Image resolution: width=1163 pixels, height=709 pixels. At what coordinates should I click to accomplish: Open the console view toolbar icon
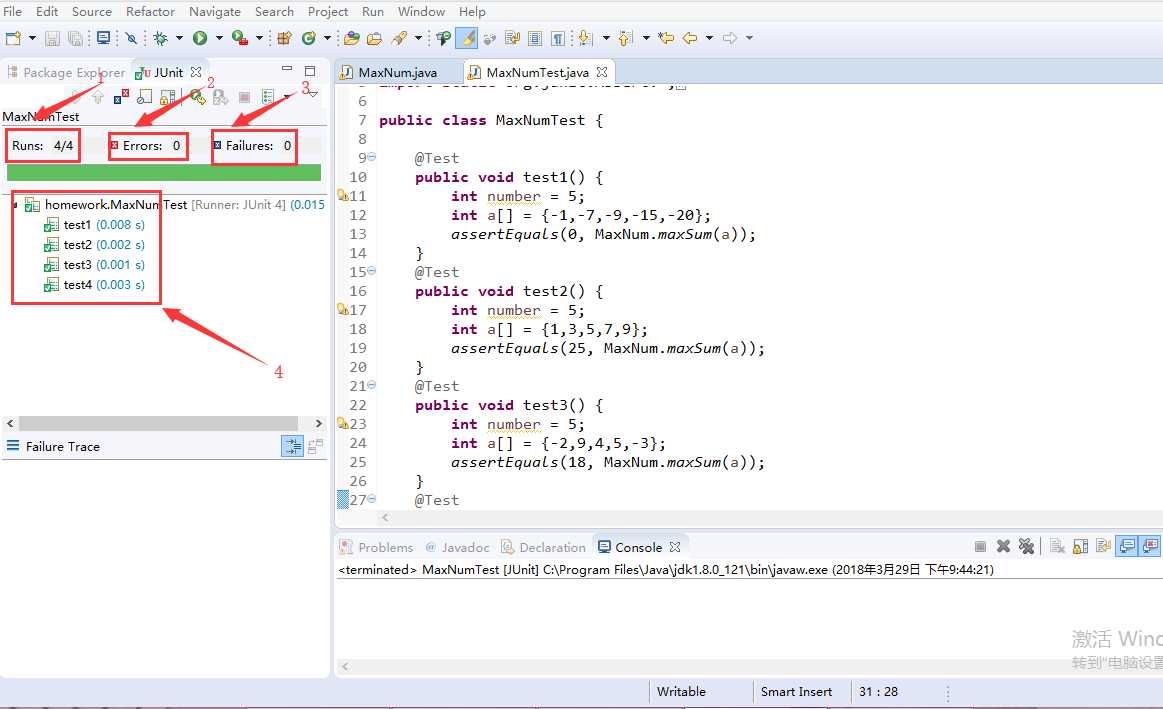(x=103, y=38)
